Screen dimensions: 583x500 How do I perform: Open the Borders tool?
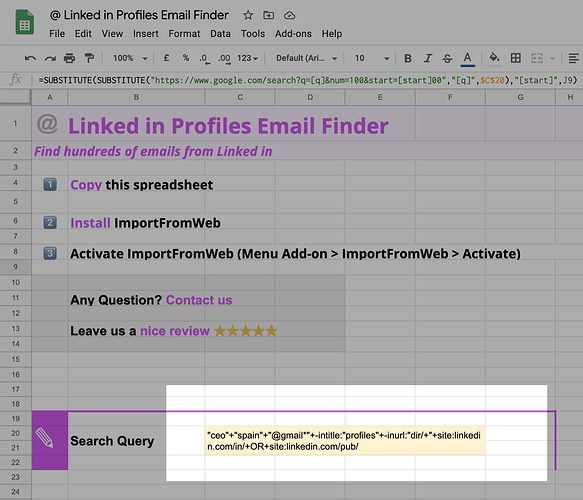point(516,58)
